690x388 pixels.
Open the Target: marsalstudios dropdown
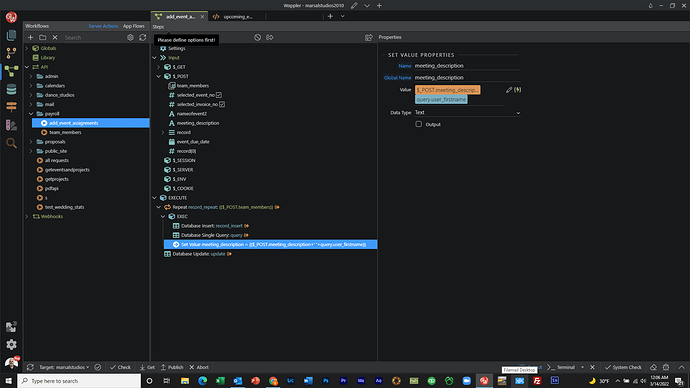coord(64,367)
